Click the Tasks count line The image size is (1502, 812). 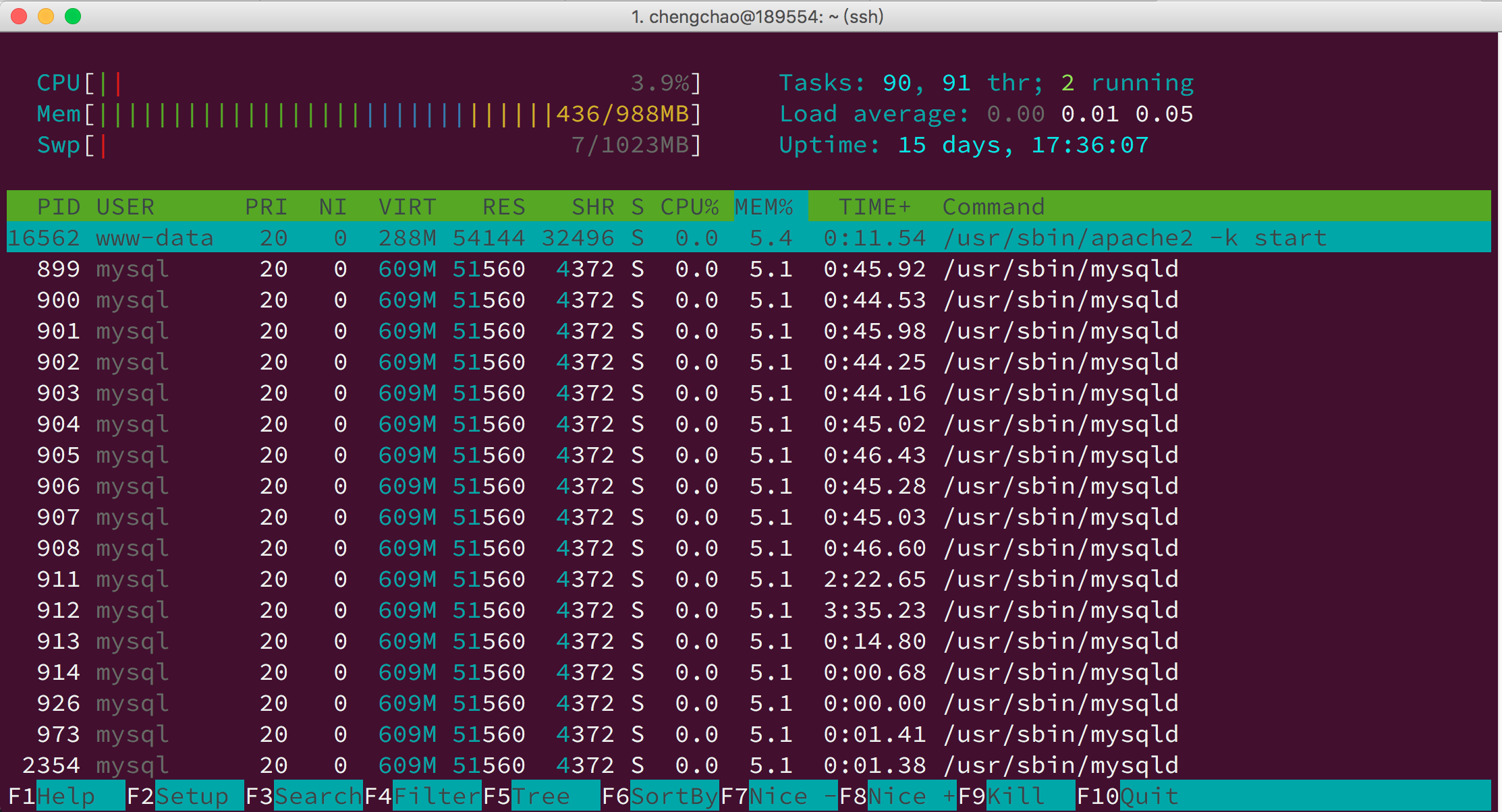[986, 83]
